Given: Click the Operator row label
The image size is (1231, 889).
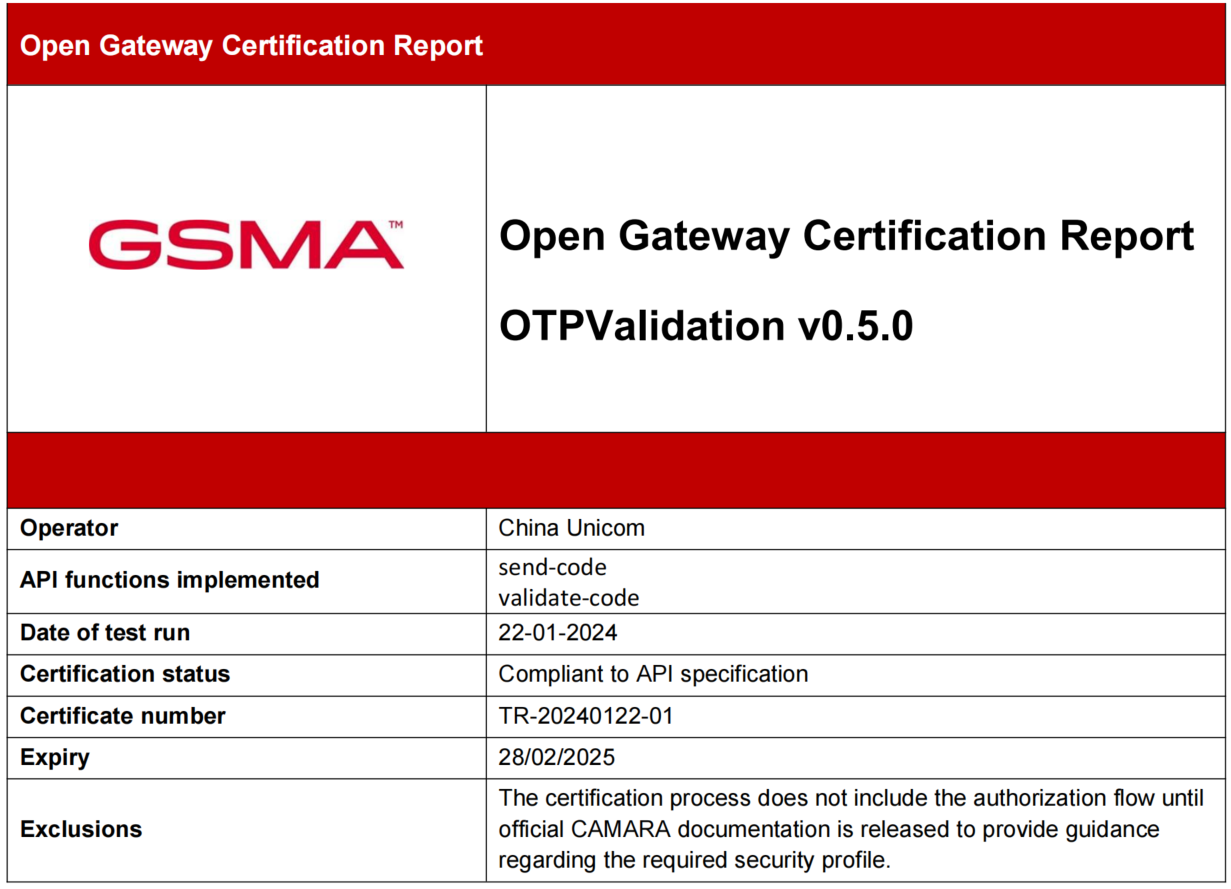Looking at the screenshot, I should tap(60, 528).
